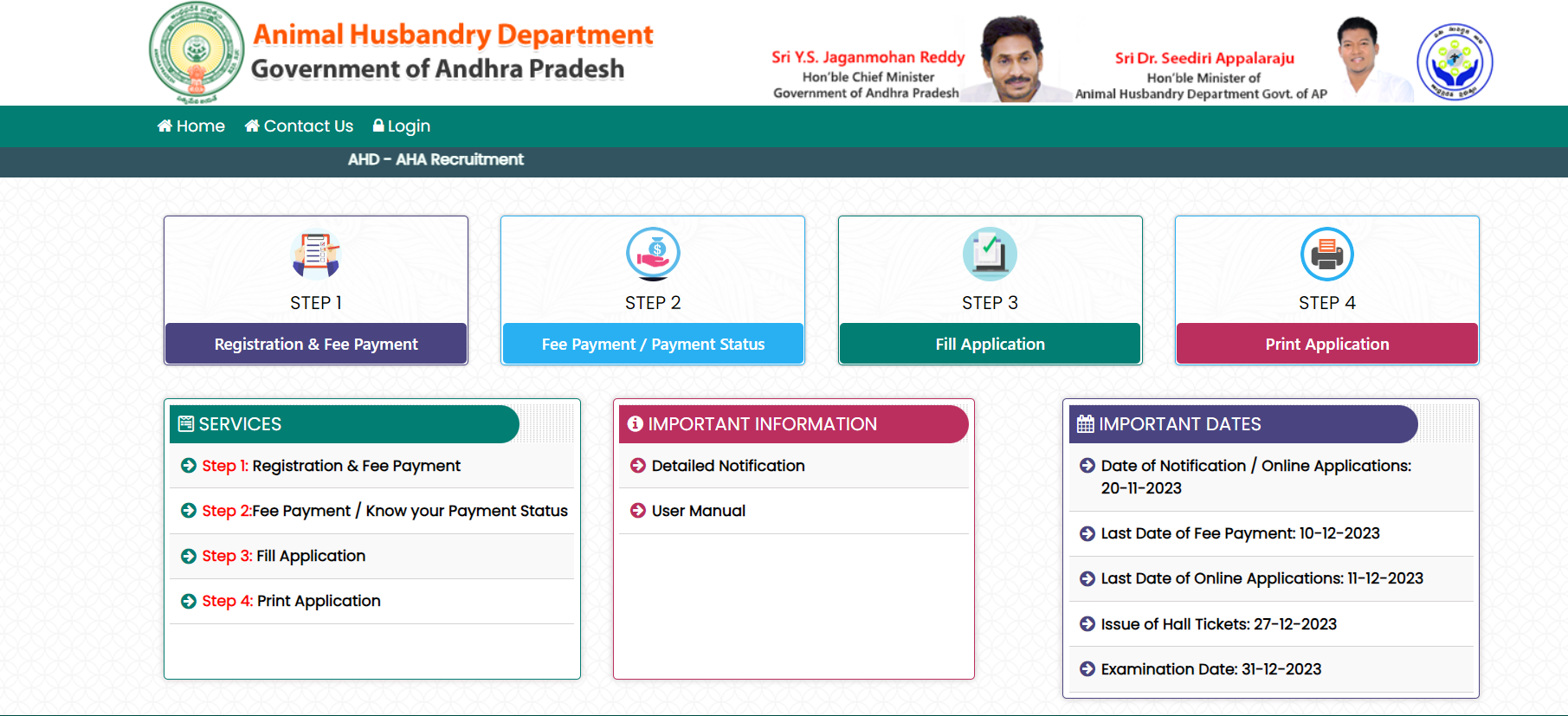Click Last Date of Fee Payment: 10-12-2023 text
The image size is (1568, 716).
coord(1241,533)
